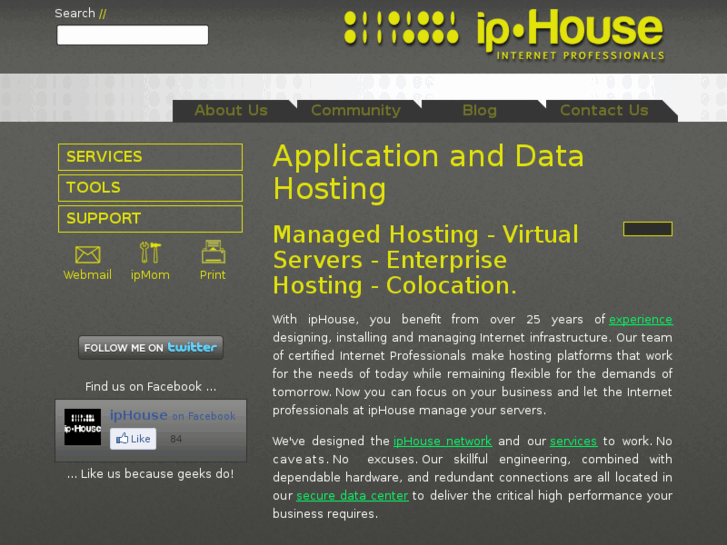Screen dimensions: 727x545
Task: Follow the 'services' hyperlink in paragraph
Action: (573, 441)
